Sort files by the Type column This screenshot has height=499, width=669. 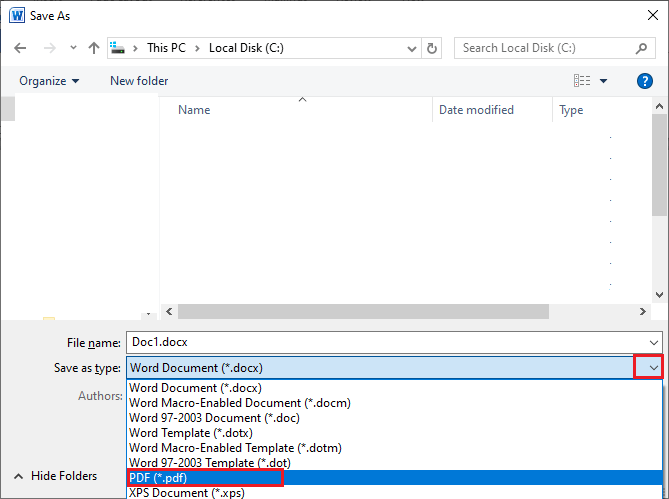(x=571, y=110)
